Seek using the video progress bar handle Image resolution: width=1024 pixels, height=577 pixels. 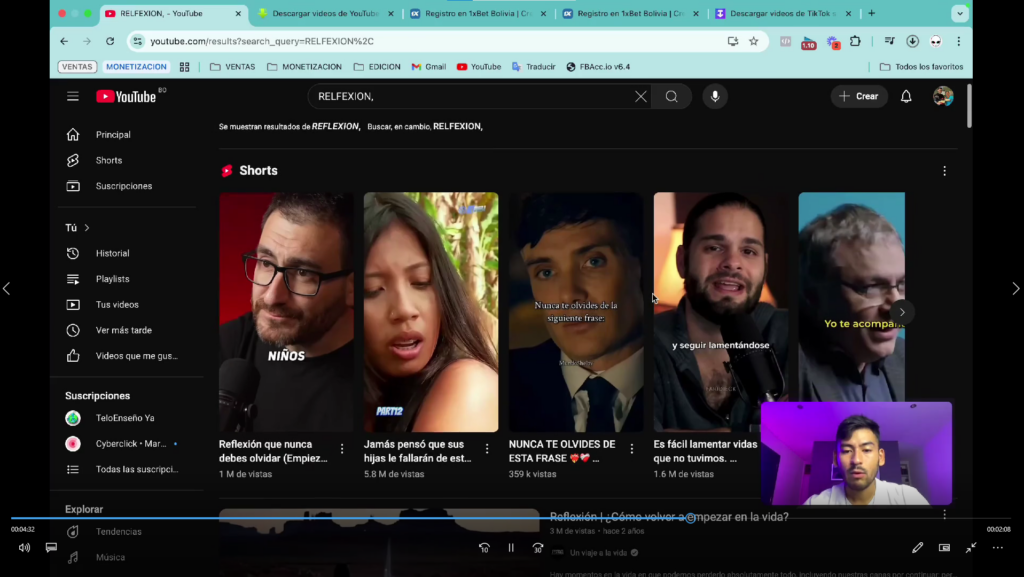pyautogui.click(x=690, y=518)
